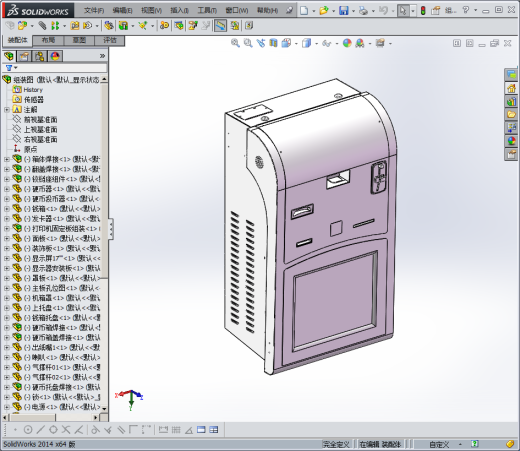Open the New document icon

pos(304,11)
